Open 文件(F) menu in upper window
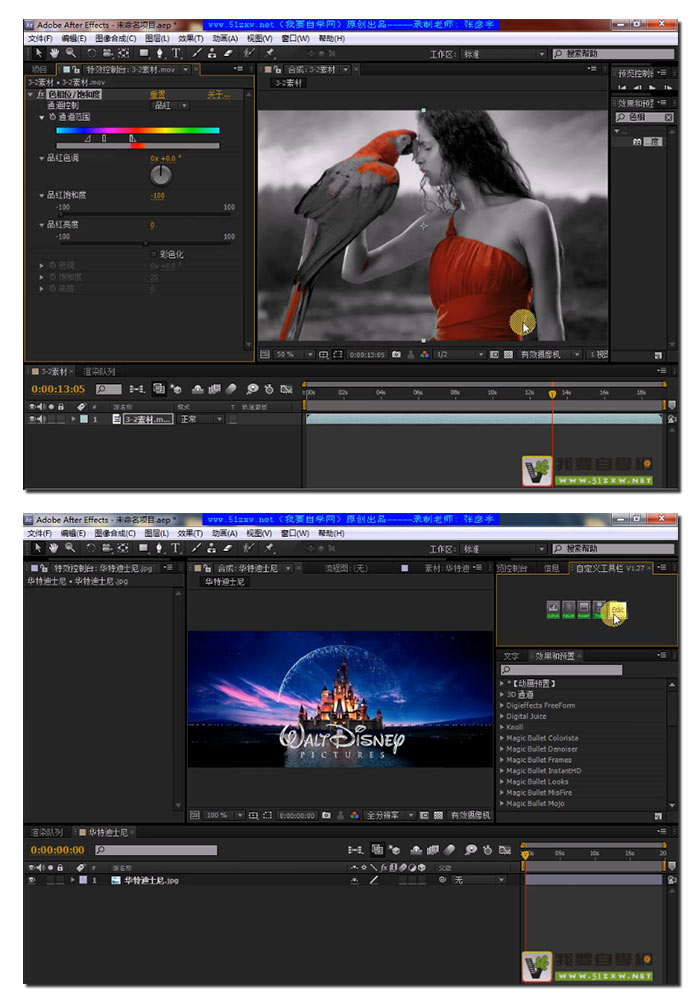The height and width of the screenshot is (998, 700). (x=39, y=38)
